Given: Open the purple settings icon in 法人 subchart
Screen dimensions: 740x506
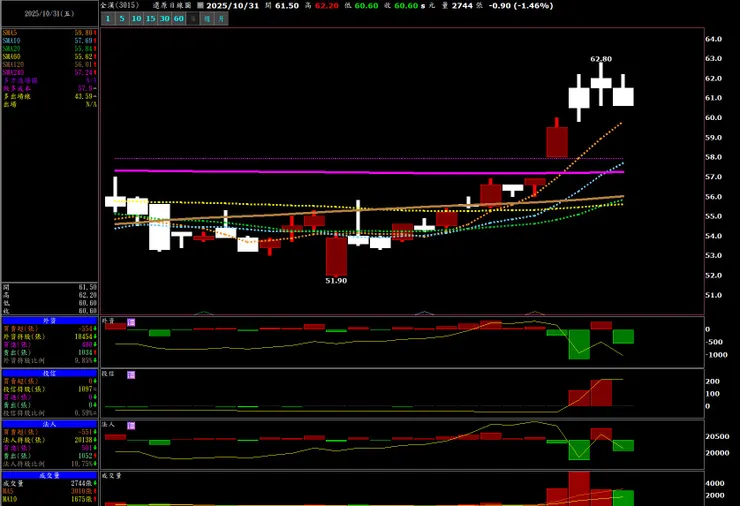Looking at the screenshot, I should point(131,426).
